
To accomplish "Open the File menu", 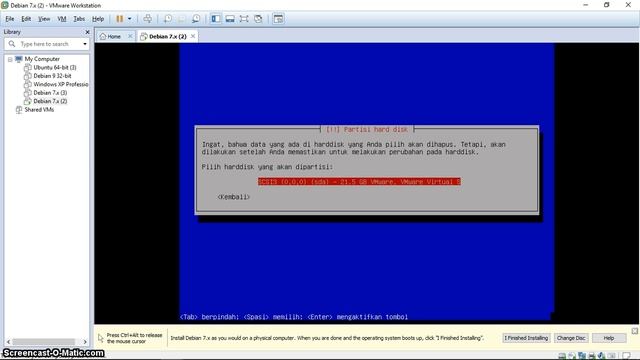I will [x=10, y=19].
